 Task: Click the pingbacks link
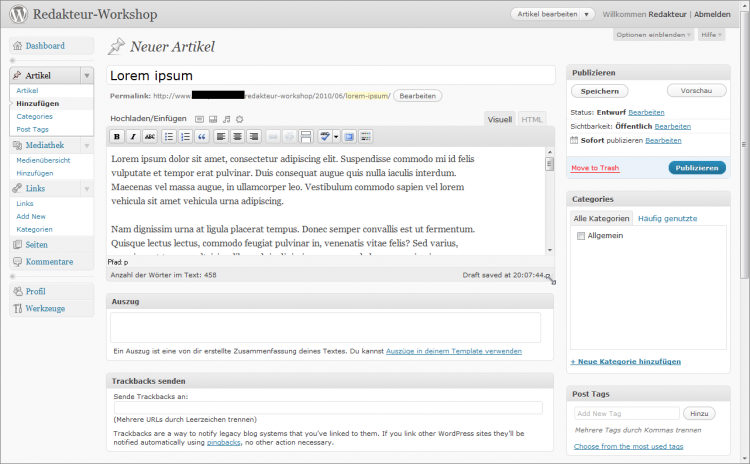coord(223,442)
